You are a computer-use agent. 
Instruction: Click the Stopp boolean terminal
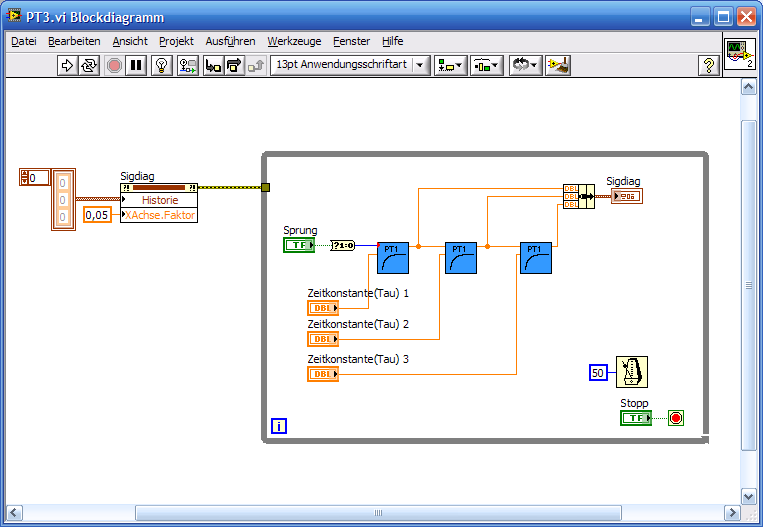coord(636,418)
